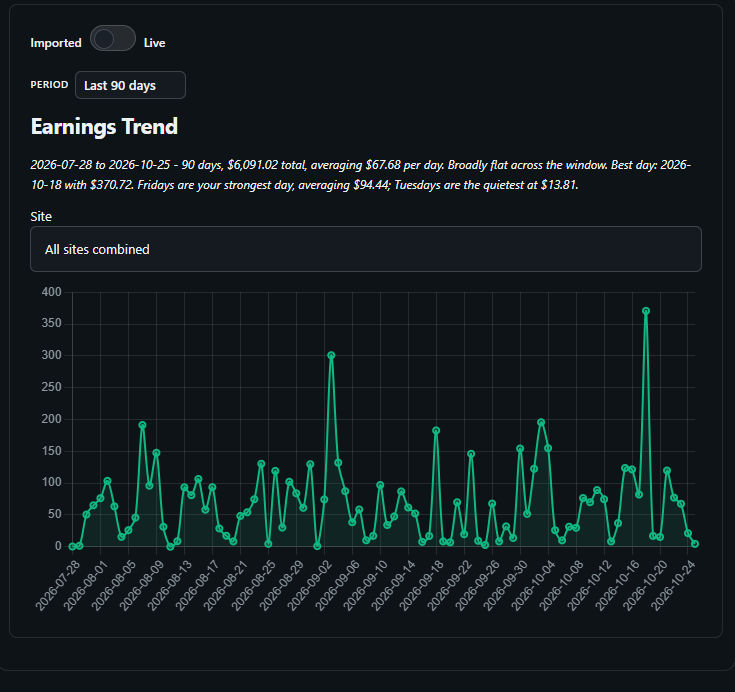Click the 150 y-axis label
The image size is (735, 692).
(52, 451)
